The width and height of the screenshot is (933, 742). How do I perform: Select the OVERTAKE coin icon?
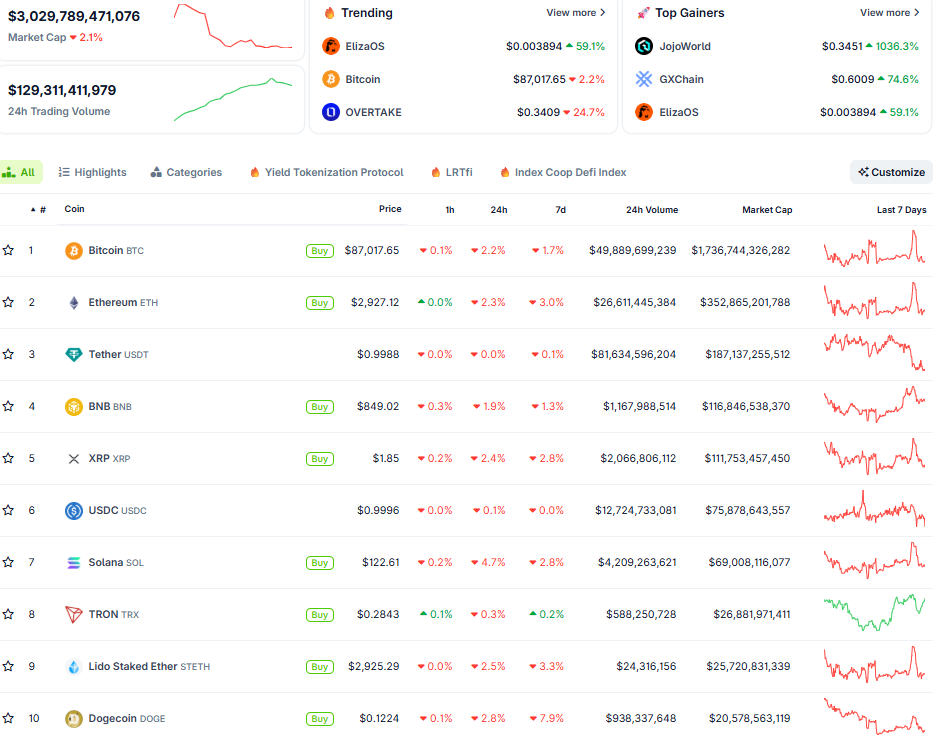(330, 112)
